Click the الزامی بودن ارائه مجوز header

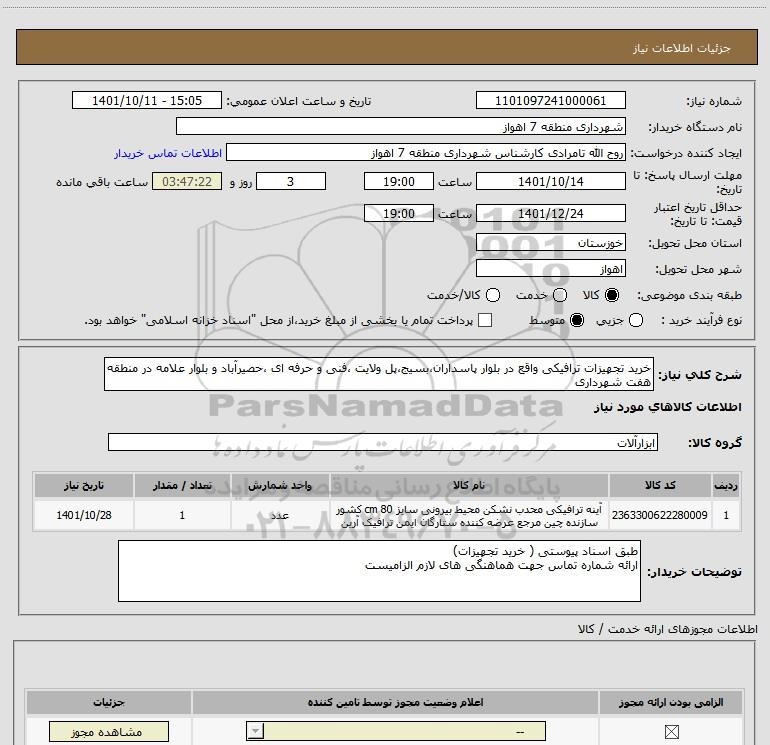point(671,702)
